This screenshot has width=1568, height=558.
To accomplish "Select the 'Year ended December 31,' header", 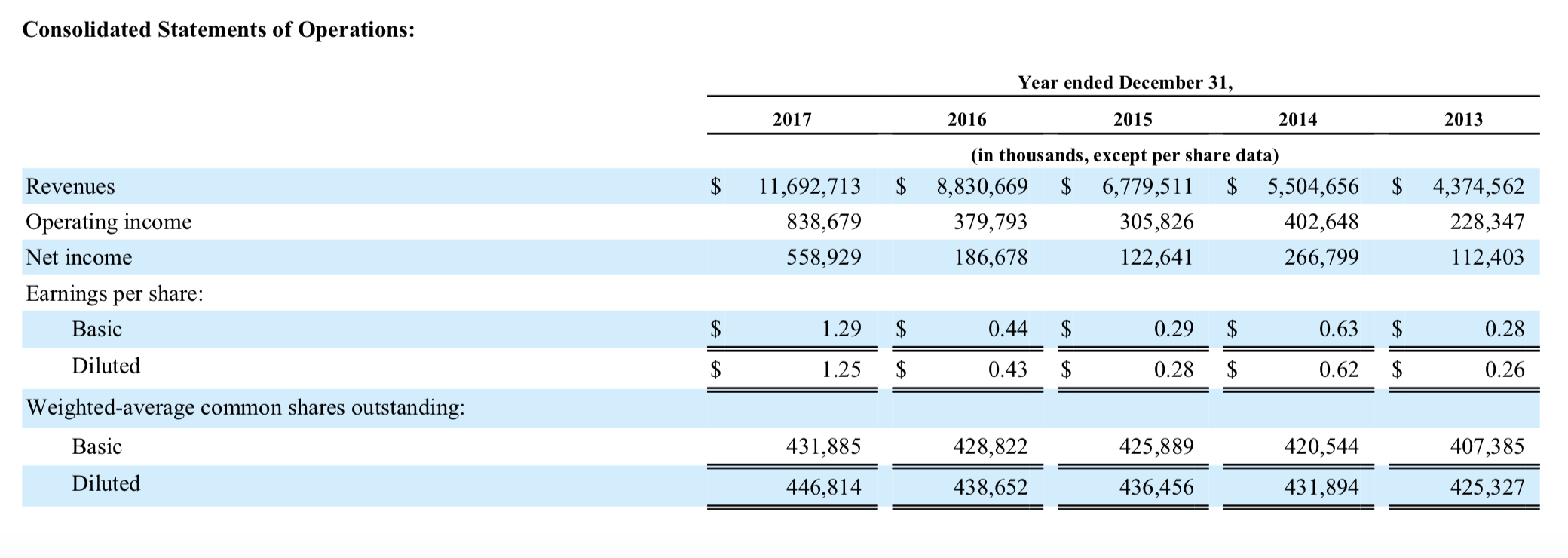I will point(1125,83).
